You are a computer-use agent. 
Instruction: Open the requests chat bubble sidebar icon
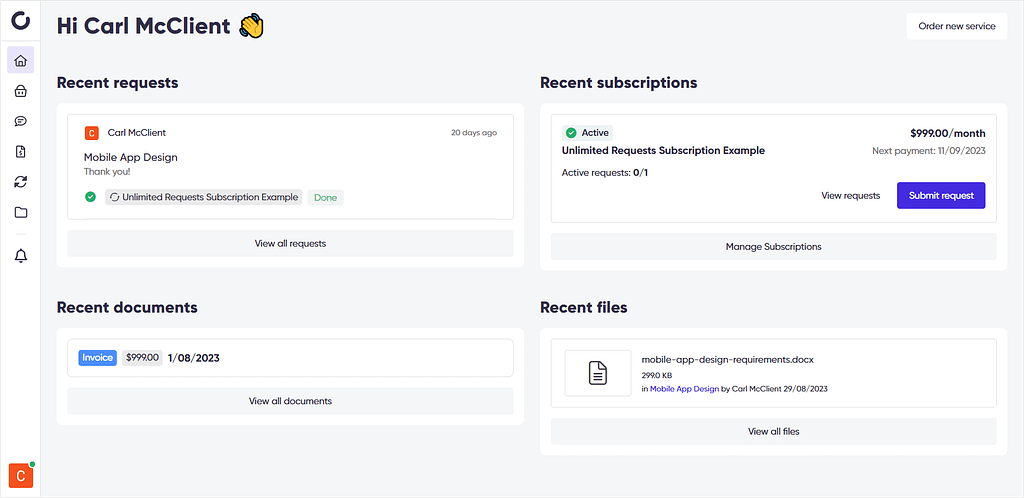click(21, 121)
